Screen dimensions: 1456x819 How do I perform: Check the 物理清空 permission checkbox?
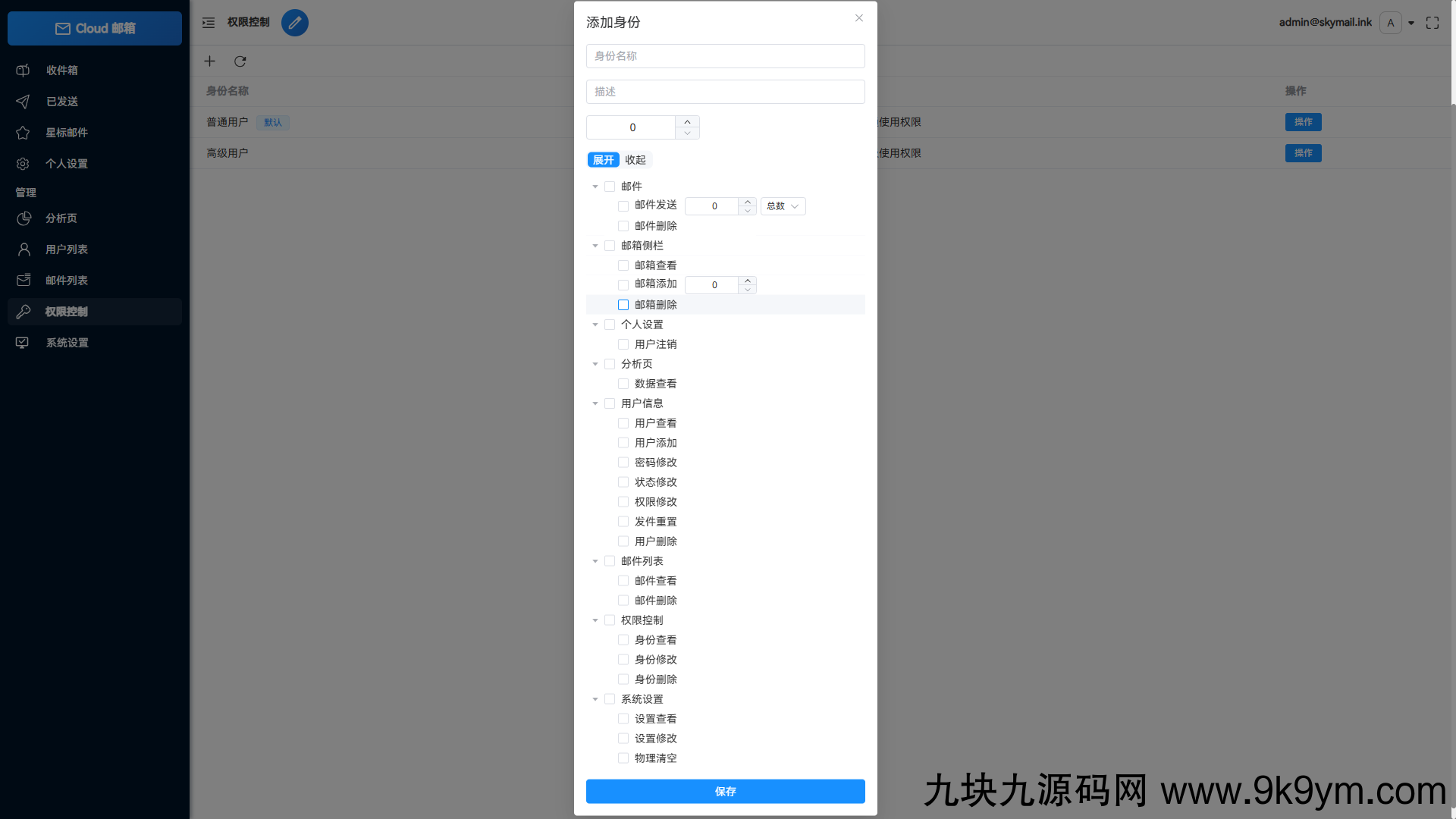(623, 758)
